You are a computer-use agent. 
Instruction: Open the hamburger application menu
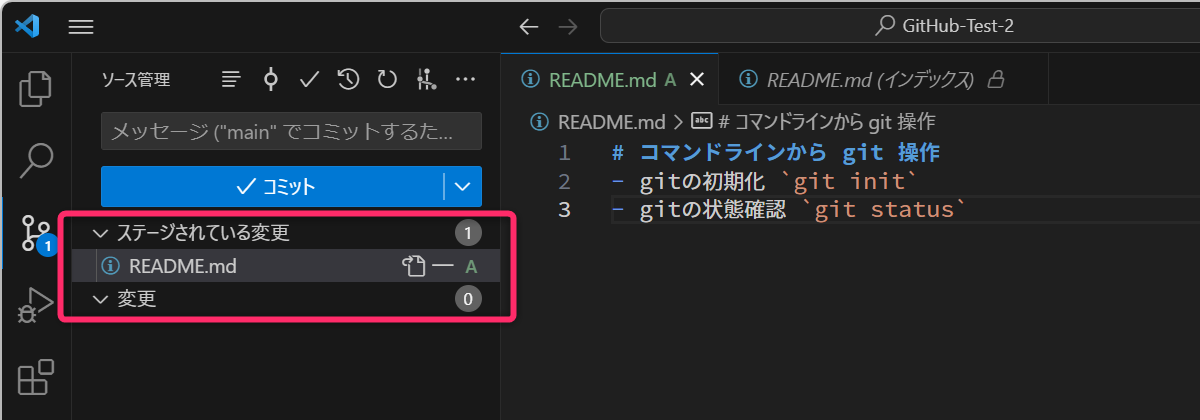pos(81,27)
